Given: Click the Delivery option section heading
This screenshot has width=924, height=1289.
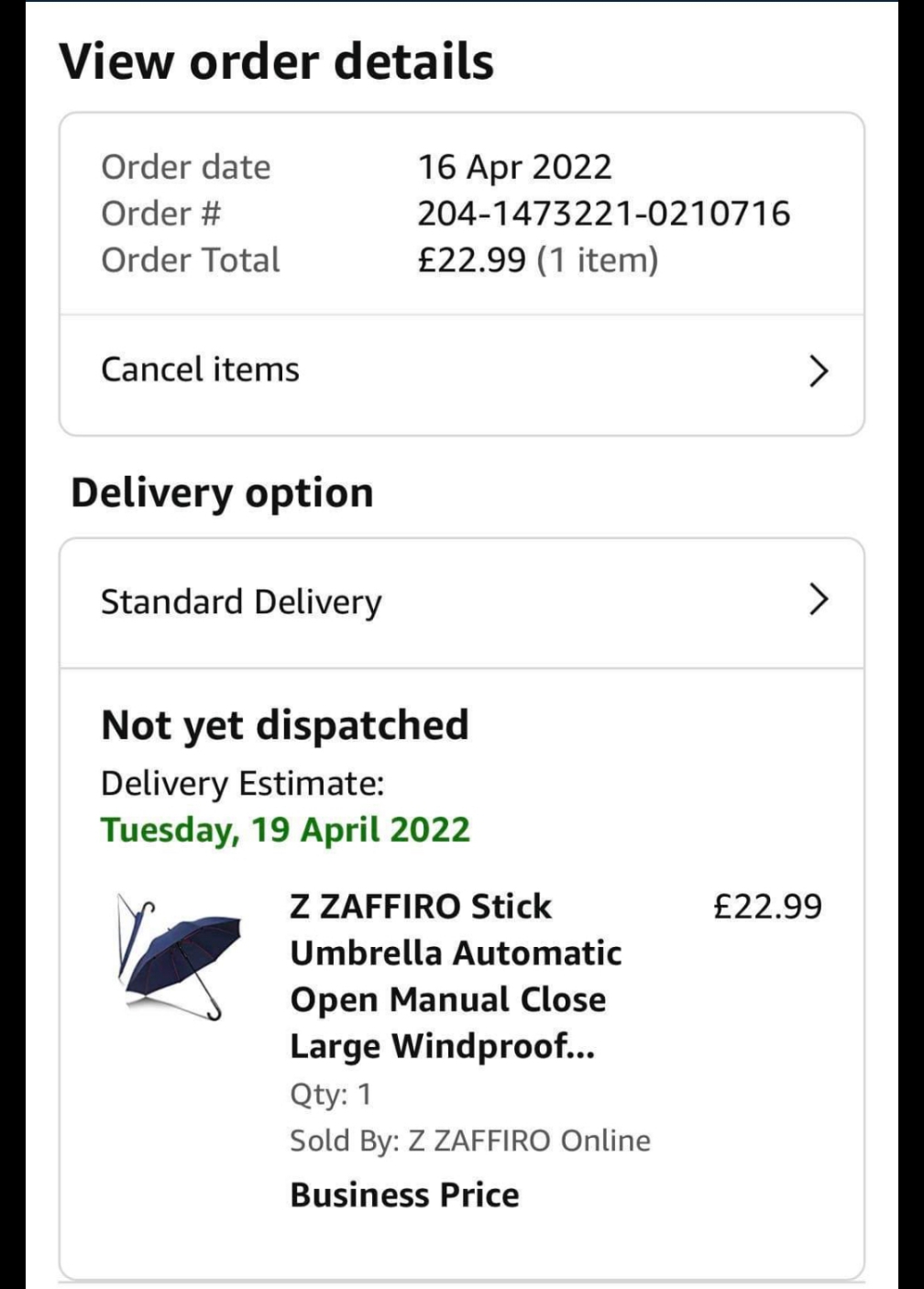Looking at the screenshot, I should click(223, 492).
